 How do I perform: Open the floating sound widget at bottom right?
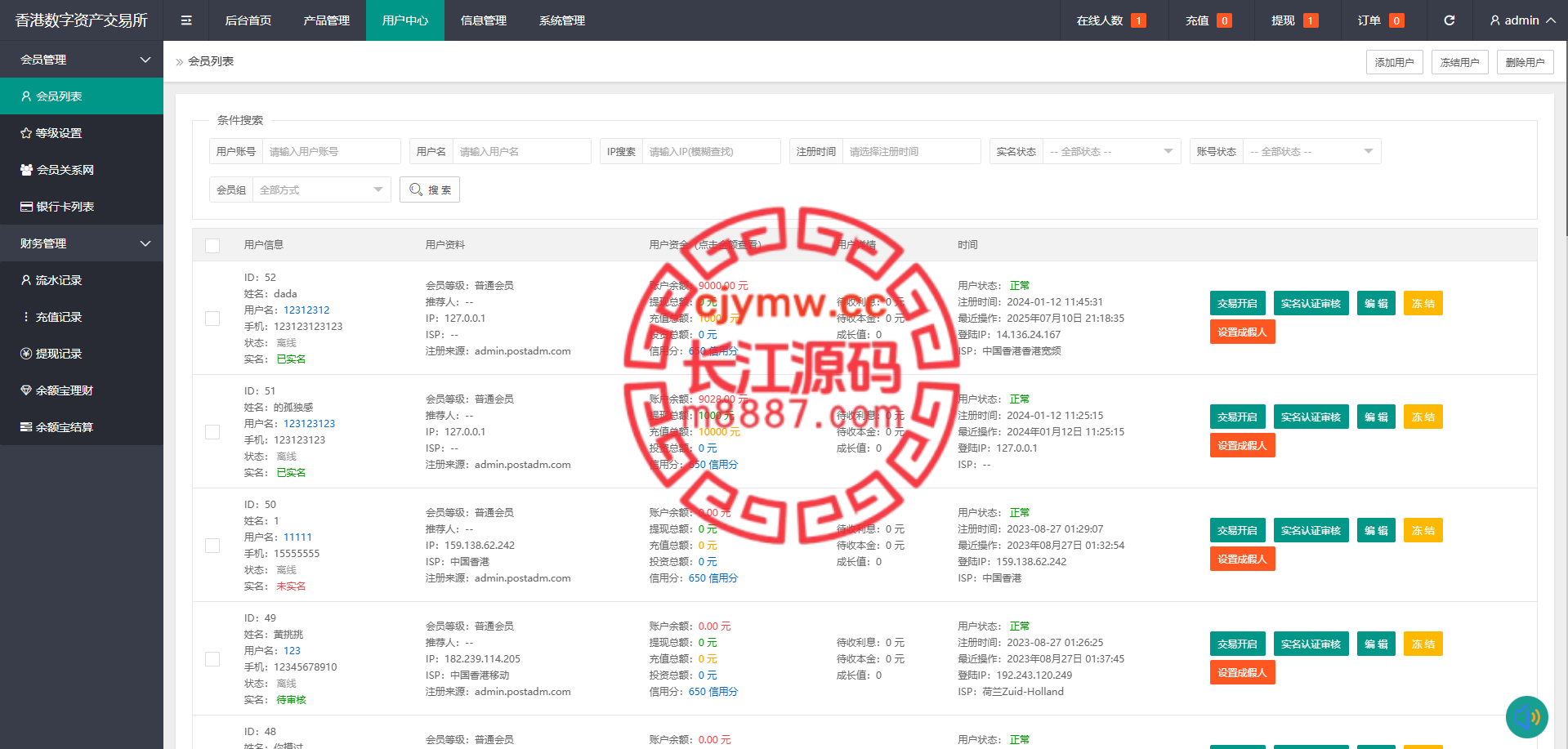pos(1526,717)
